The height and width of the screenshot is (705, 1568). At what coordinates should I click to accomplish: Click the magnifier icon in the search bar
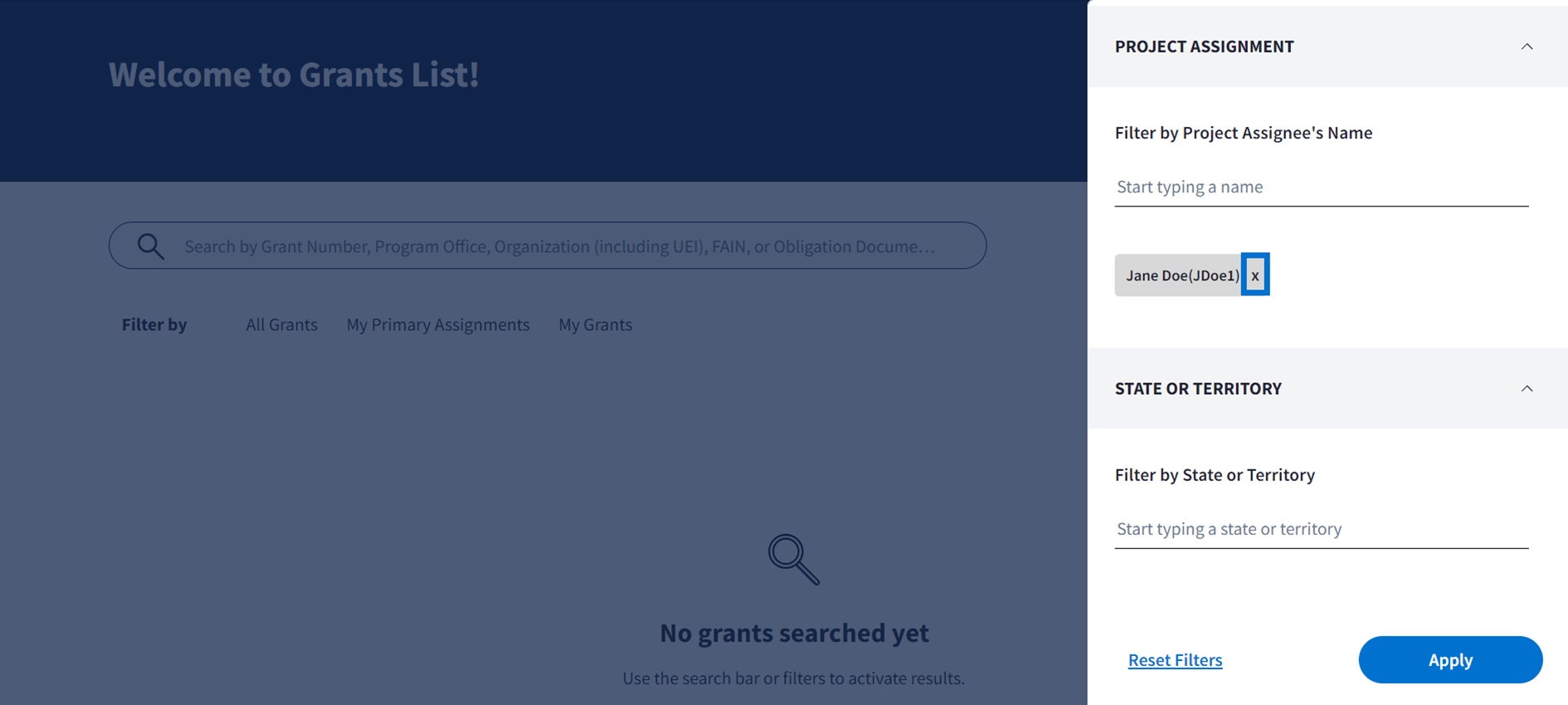[150, 246]
